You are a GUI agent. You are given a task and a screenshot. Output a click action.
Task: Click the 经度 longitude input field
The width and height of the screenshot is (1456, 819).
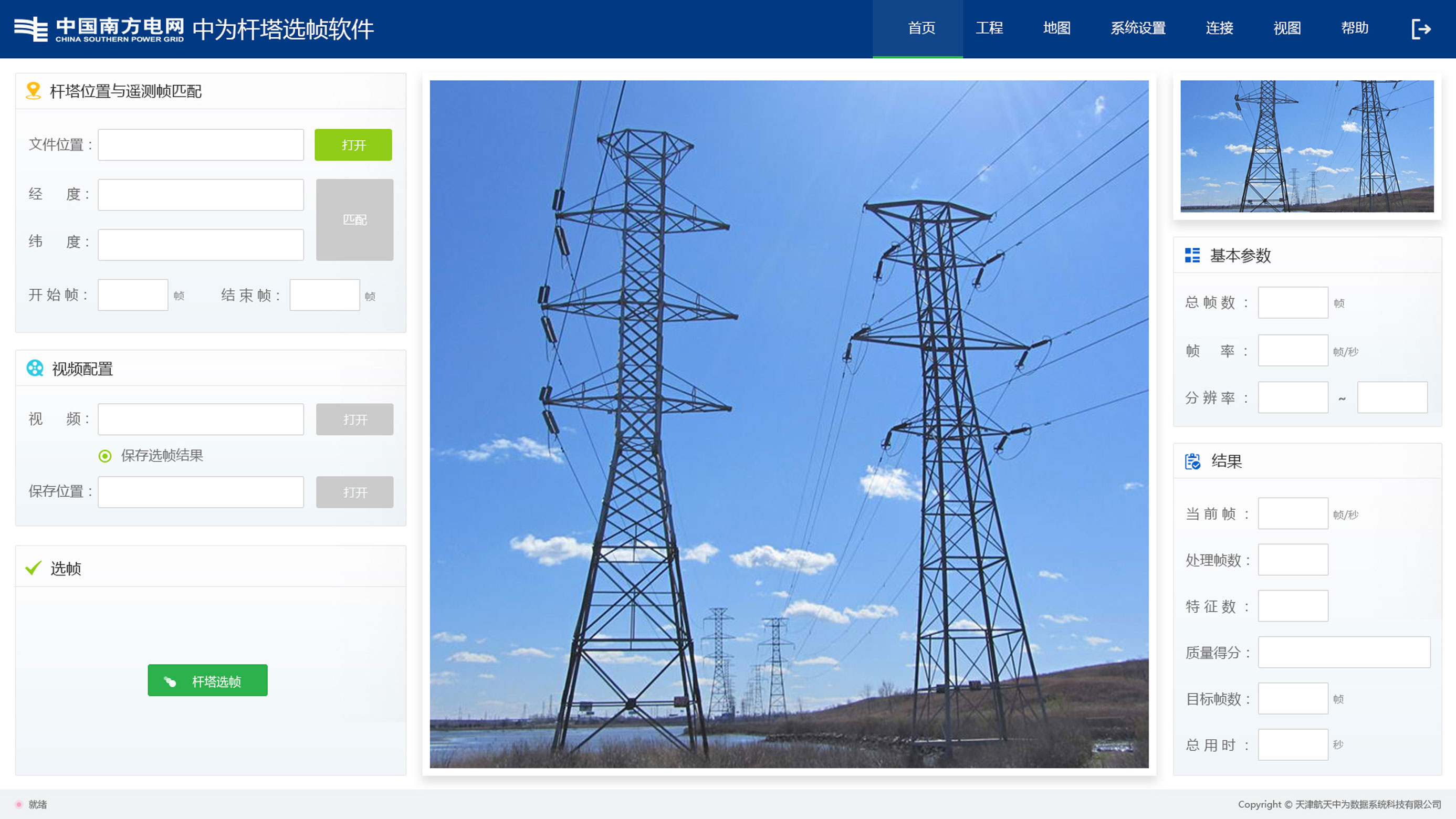click(x=201, y=194)
